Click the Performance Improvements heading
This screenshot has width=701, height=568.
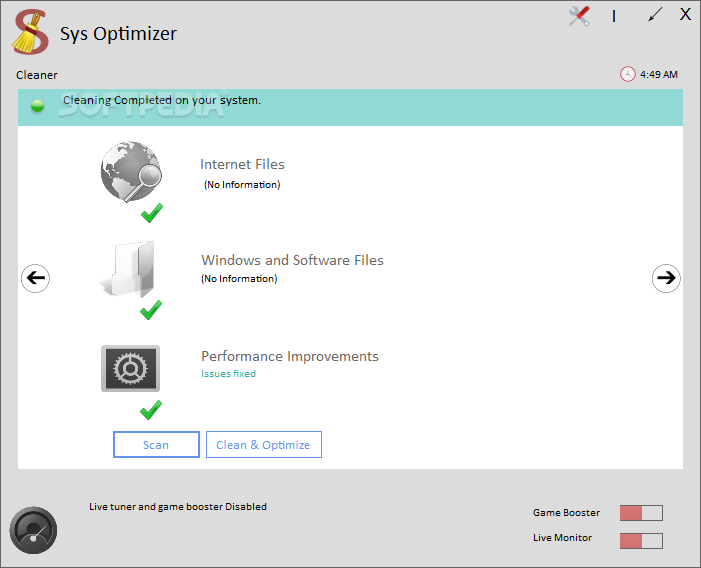point(290,356)
